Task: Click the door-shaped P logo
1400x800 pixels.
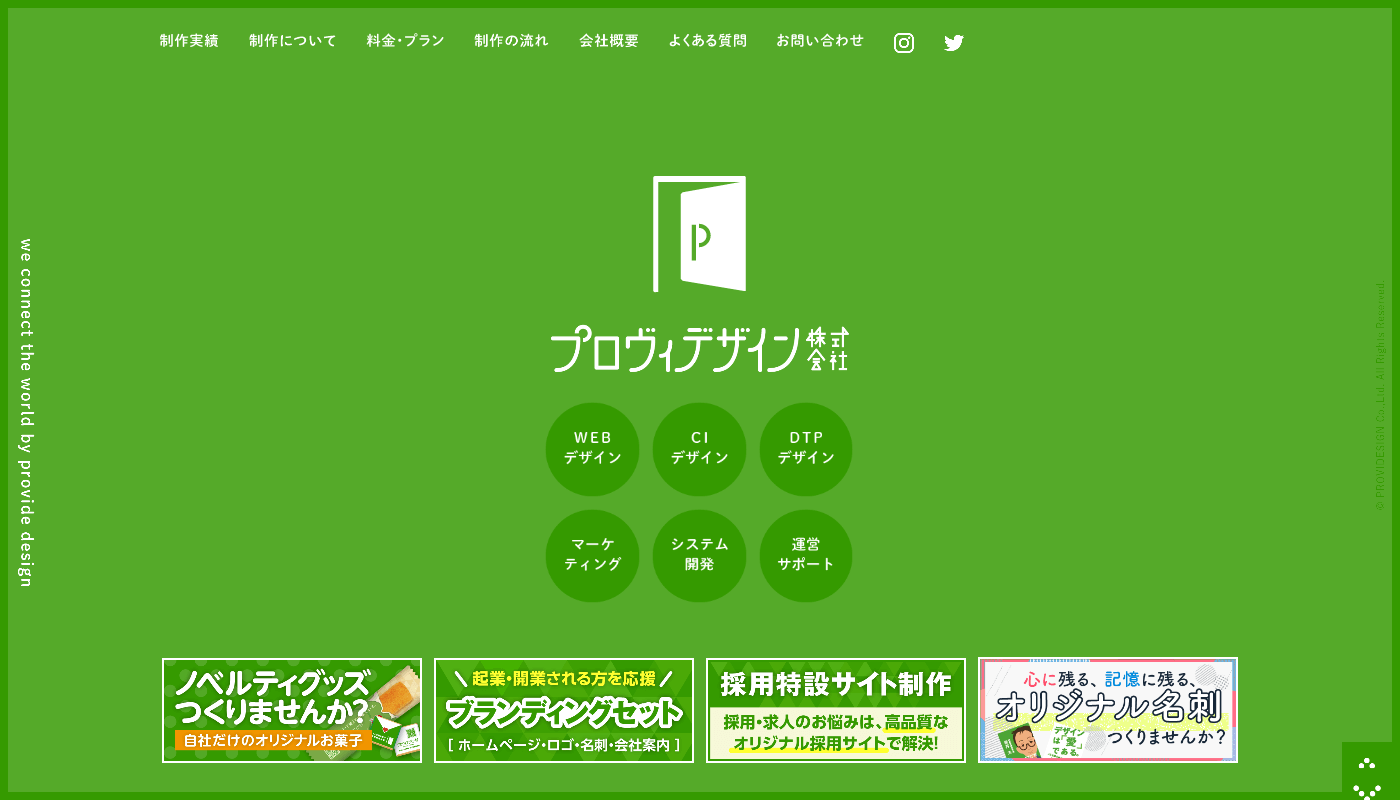Action: click(699, 234)
